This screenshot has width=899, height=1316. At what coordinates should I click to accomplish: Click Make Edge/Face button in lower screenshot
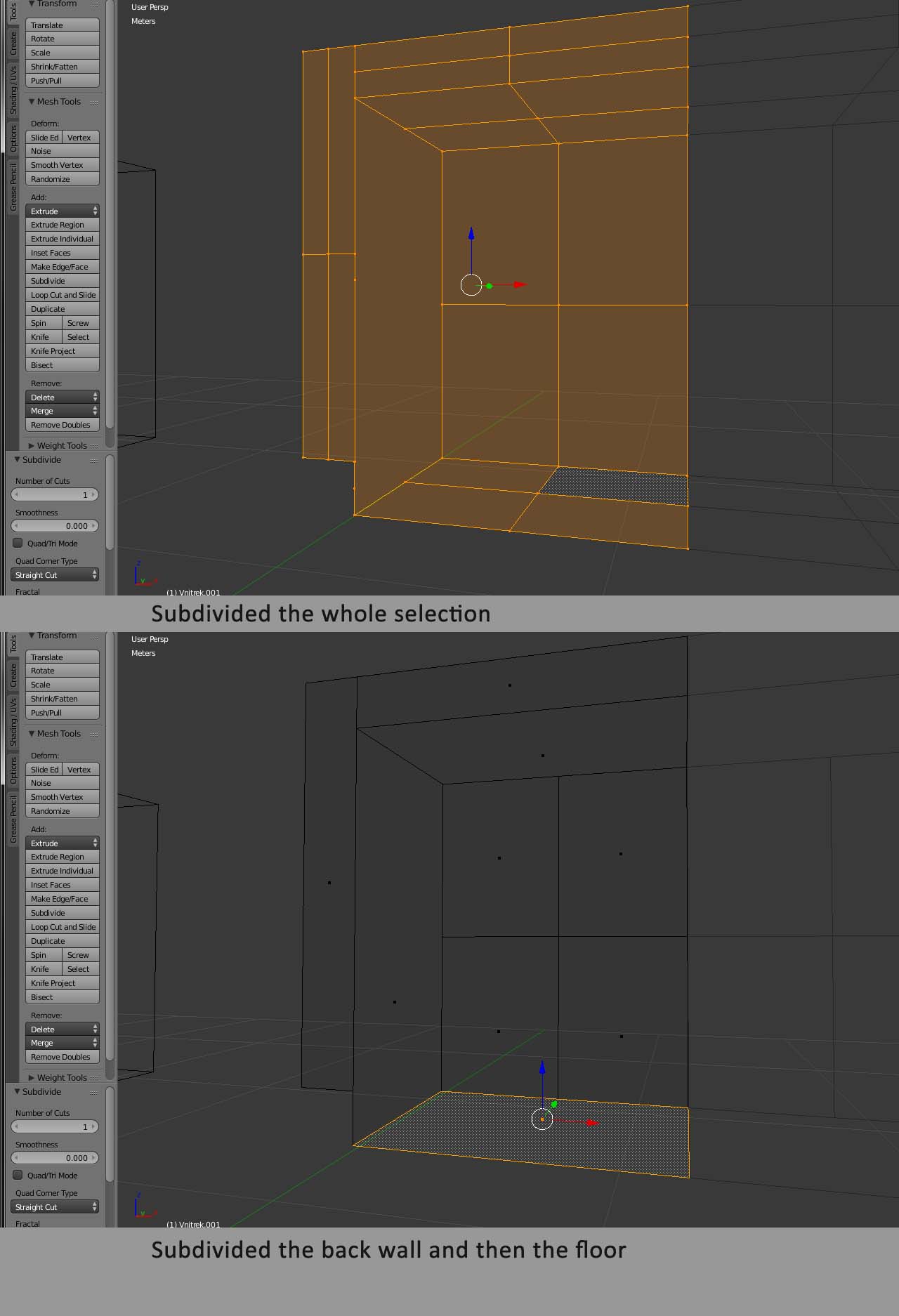pos(63,899)
